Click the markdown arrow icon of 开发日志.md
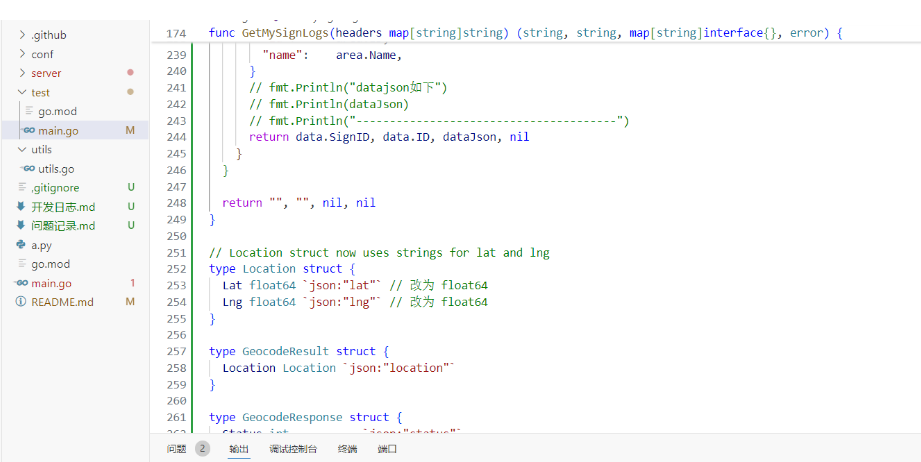Viewport: 921px width, 462px height. (21, 207)
